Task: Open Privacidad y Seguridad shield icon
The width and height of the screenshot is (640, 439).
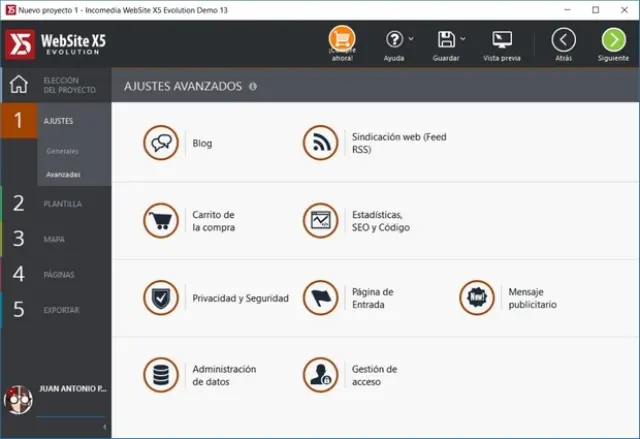Action: [x=161, y=298]
